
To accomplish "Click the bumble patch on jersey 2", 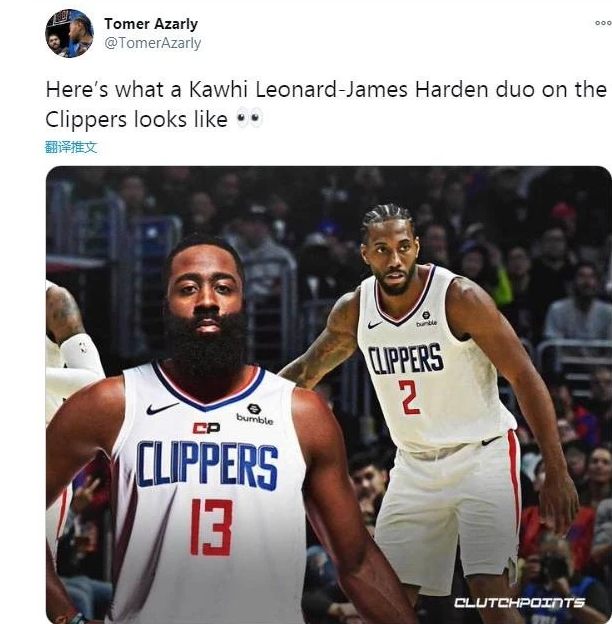I will (426, 319).
